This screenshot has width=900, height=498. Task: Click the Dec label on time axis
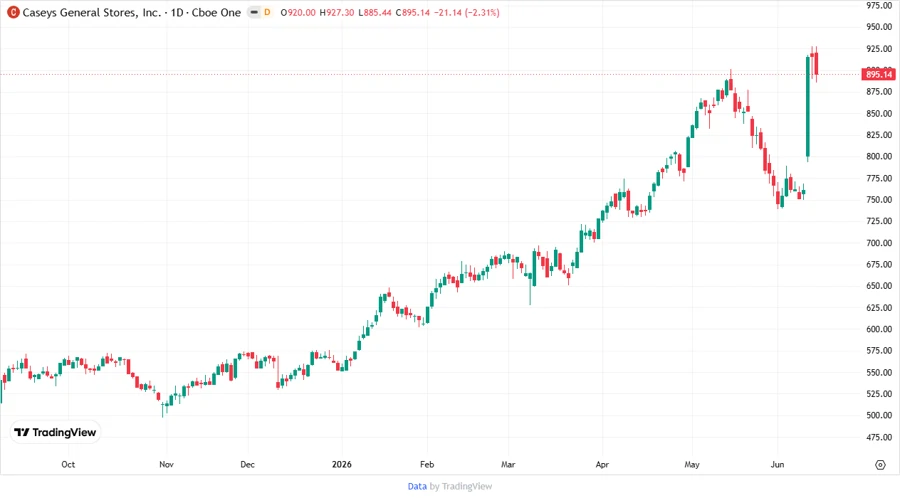247,464
